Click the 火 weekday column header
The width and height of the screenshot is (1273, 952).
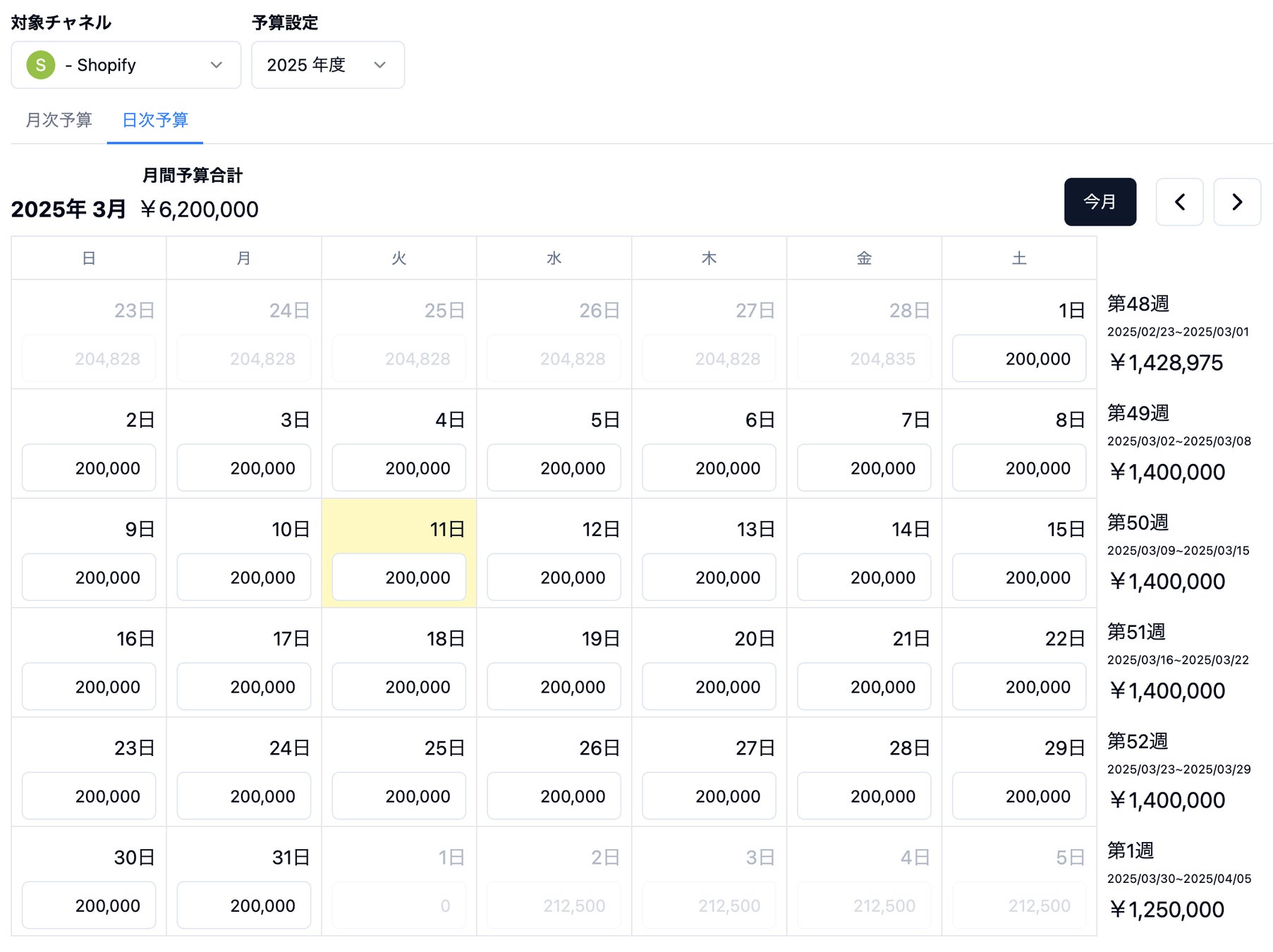coord(398,258)
